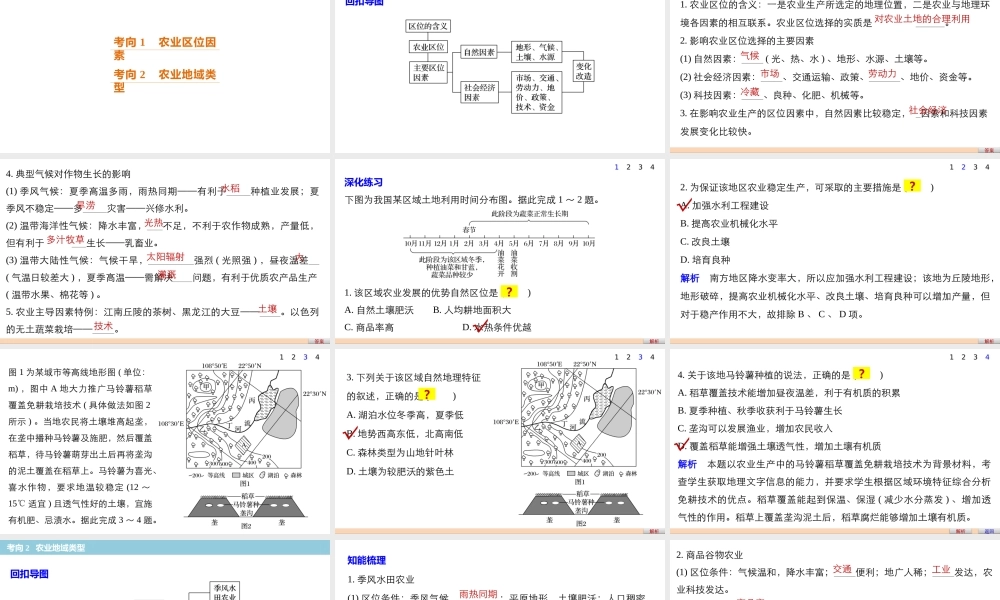
Task: Click the yellow question mark in question 1
Action: [509, 291]
